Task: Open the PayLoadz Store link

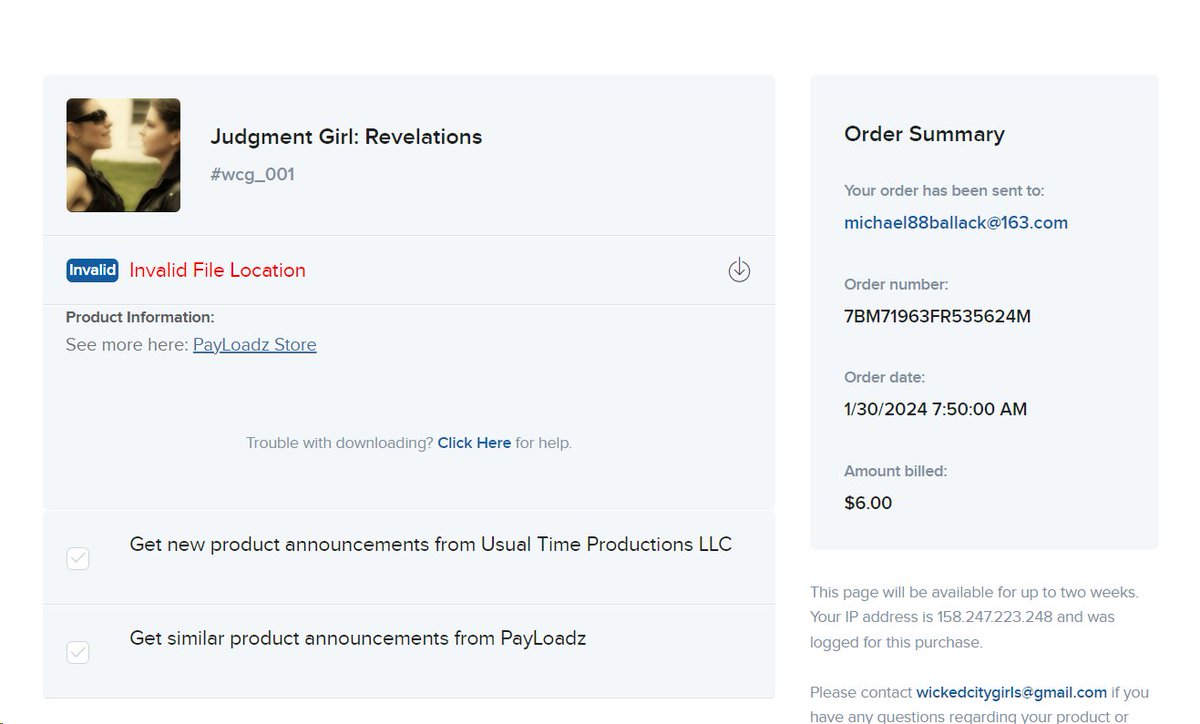Action: (255, 345)
